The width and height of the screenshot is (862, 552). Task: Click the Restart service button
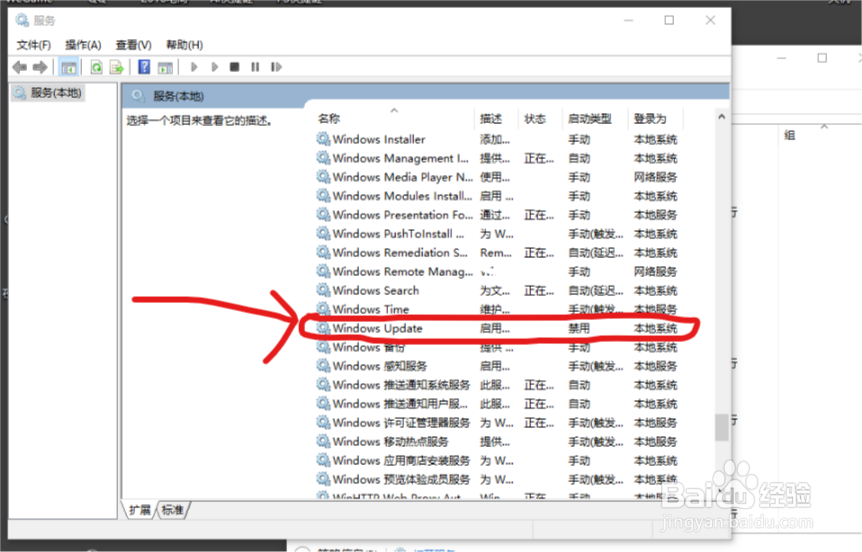coord(276,67)
